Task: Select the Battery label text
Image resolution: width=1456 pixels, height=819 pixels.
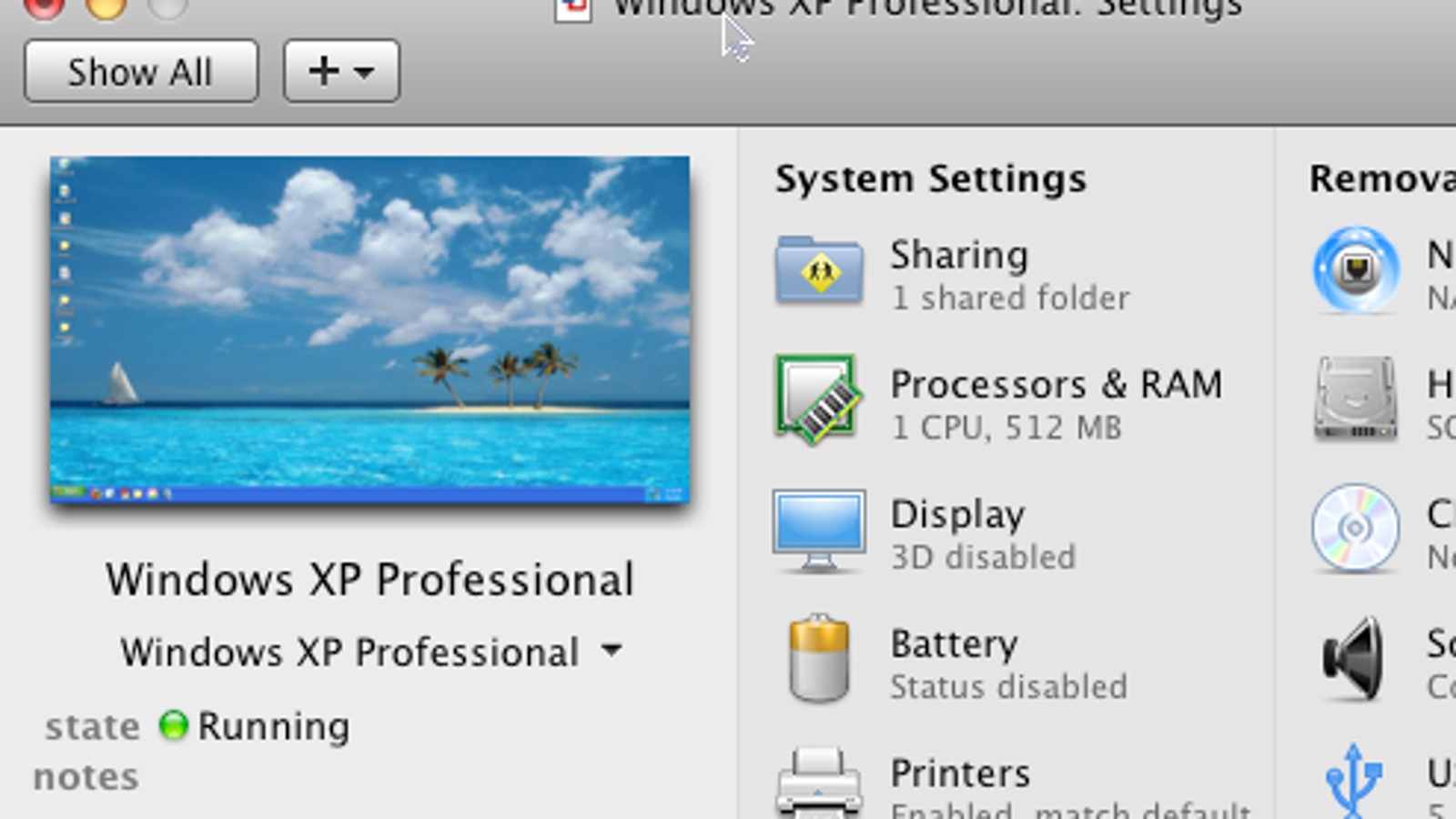Action: [x=954, y=644]
